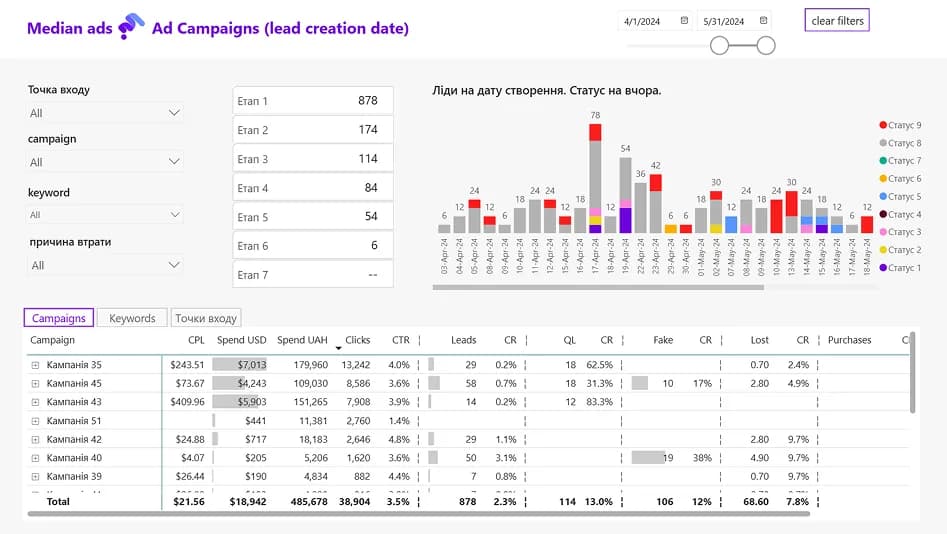
Task: Select the Статус 1 purple legend marker
Action: (x=883, y=268)
